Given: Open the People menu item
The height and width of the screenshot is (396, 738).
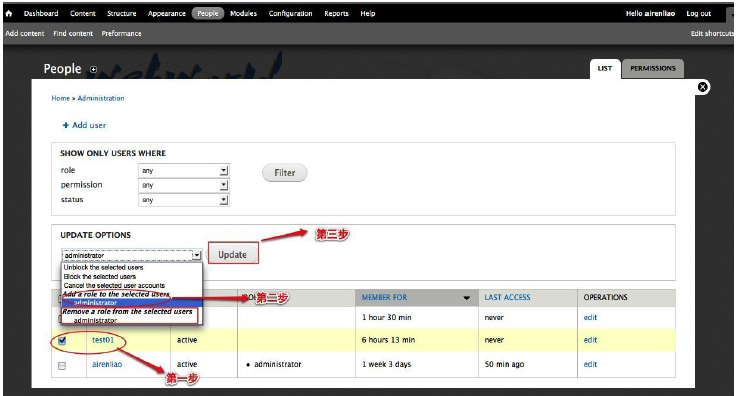Looking at the screenshot, I should [208, 14].
